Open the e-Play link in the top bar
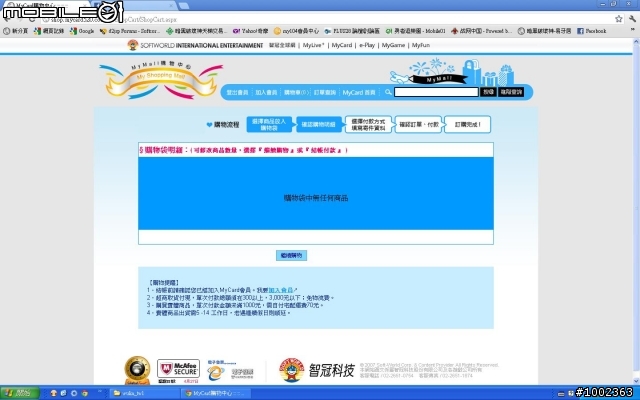The height and width of the screenshot is (400, 640). coord(367,45)
